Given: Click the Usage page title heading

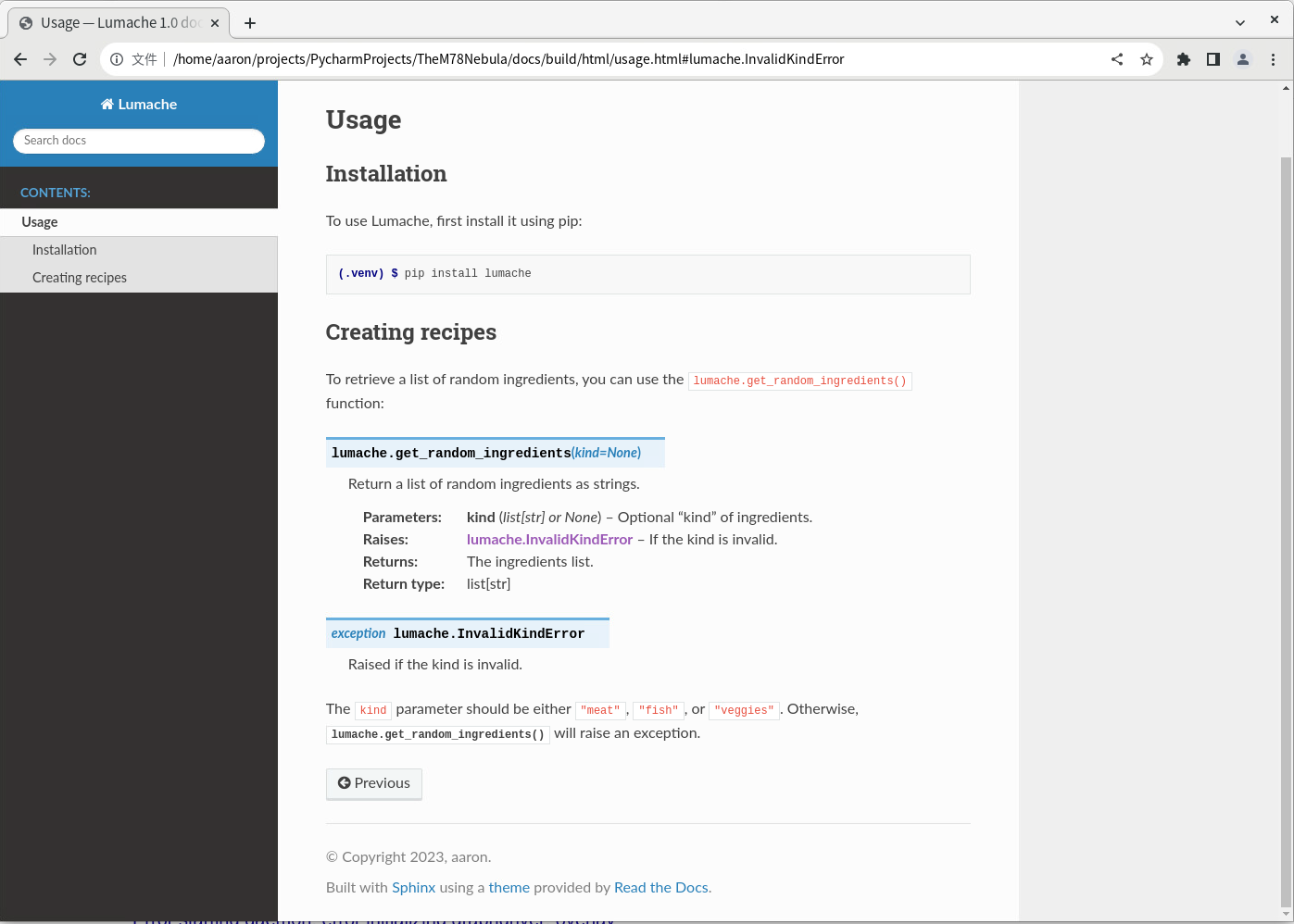Looking at the screenshot, I should click(x=364, y=120).
